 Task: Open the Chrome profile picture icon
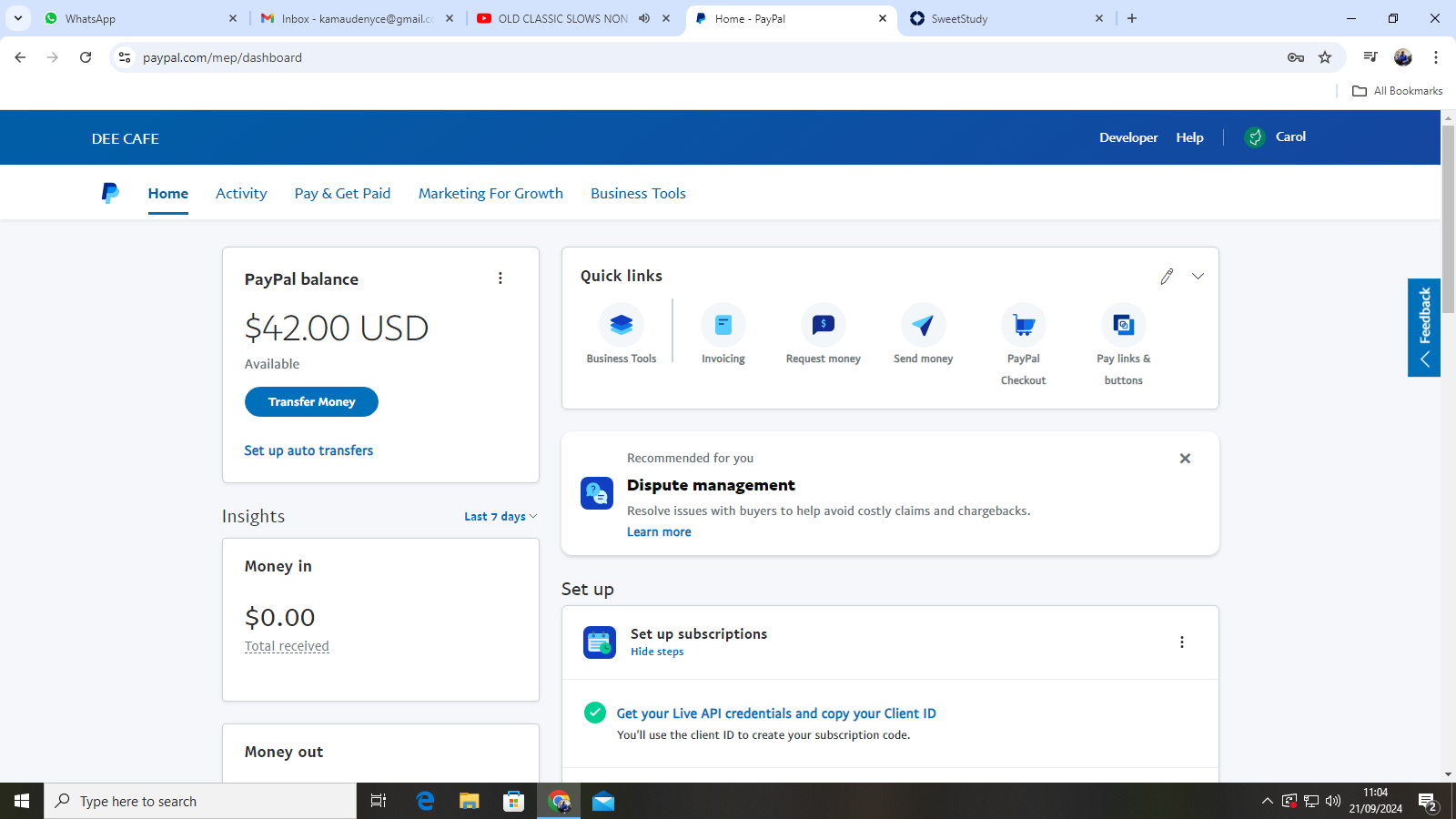pyautogui.click(x=1403, y=57)
